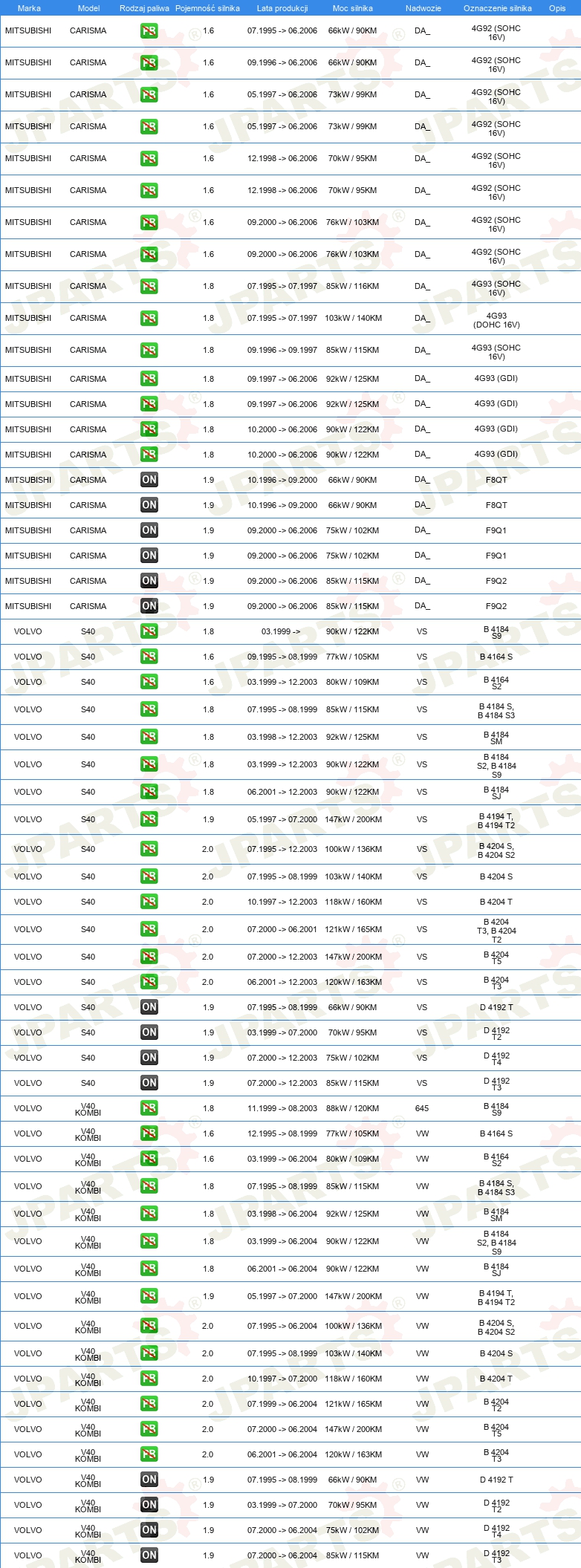Click the Moc silnika column header
This screenshot has height=1568, width=581.
(353, 8)
